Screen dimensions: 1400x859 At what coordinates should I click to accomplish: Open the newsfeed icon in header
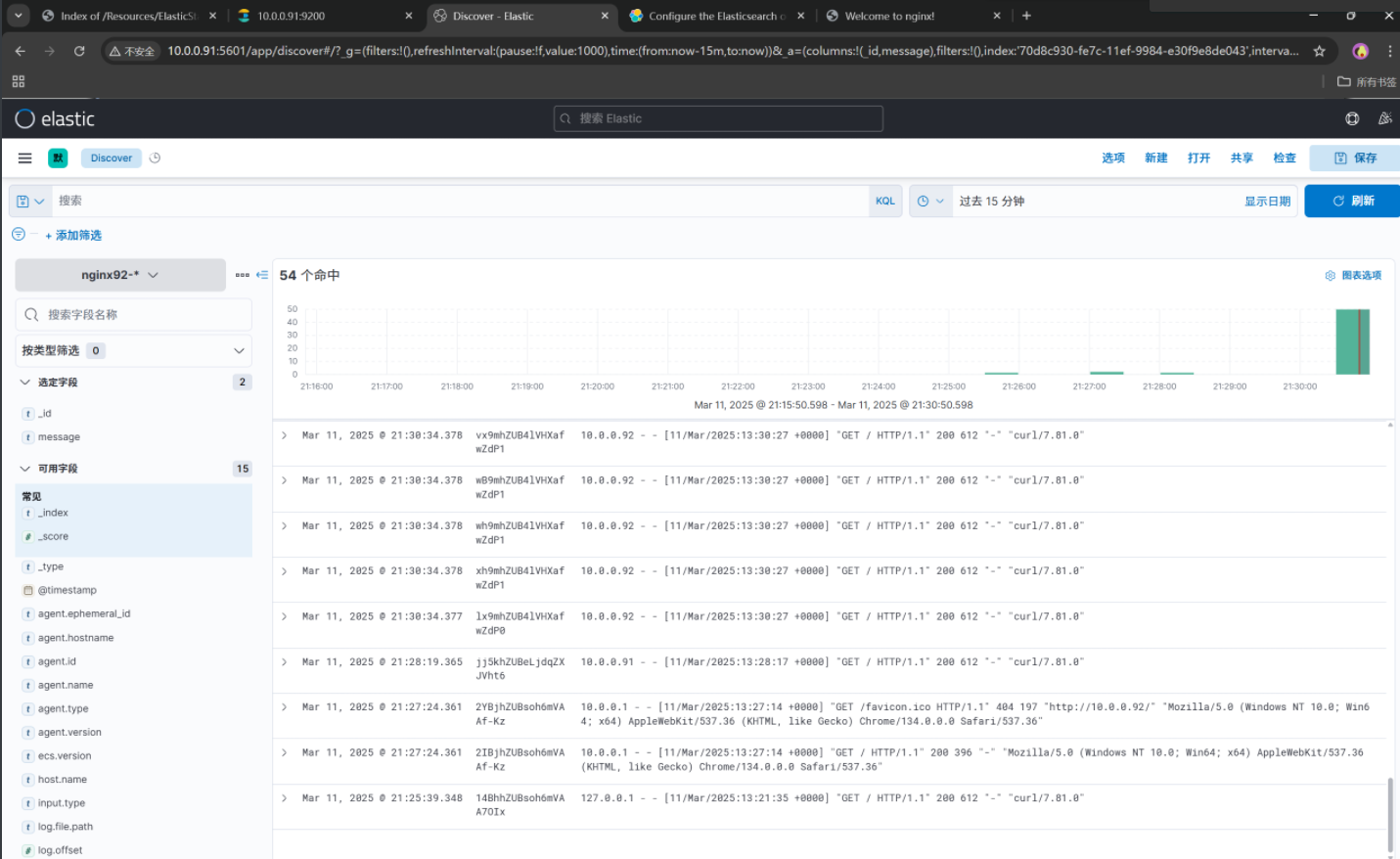coord(1385,118)
